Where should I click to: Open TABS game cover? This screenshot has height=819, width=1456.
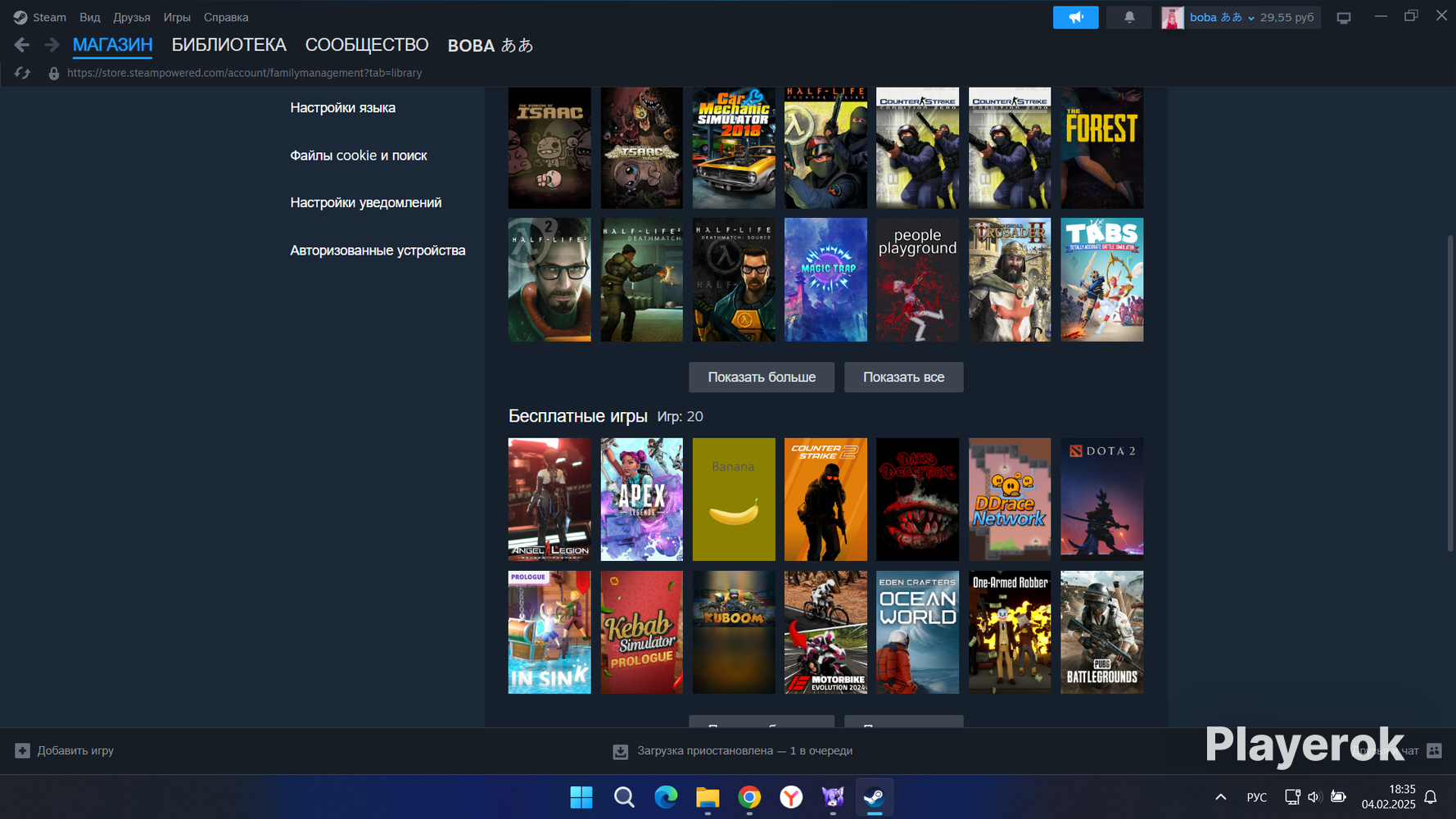(x=1102, y=279)
